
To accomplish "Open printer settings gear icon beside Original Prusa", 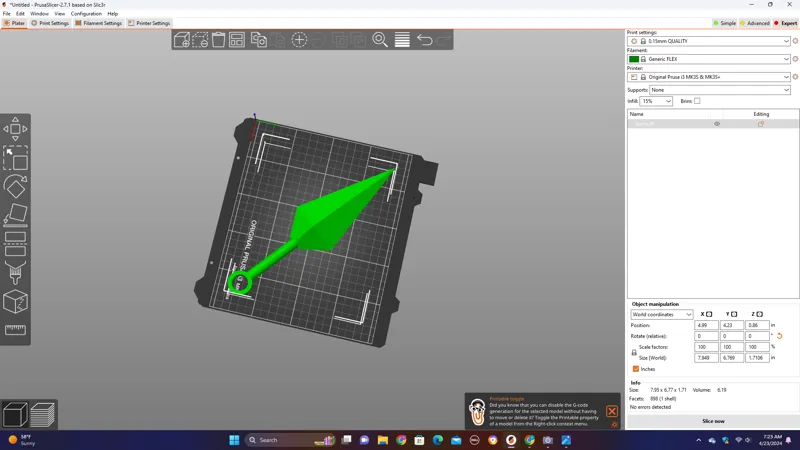I will coord(795,77).
